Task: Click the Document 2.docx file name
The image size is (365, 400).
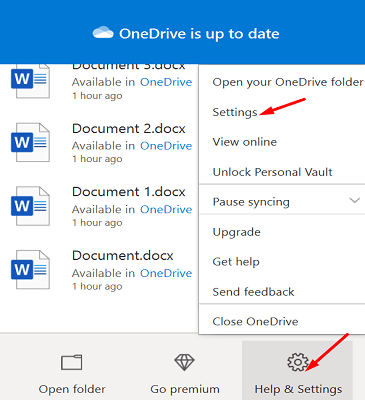Action: [129, 129]
